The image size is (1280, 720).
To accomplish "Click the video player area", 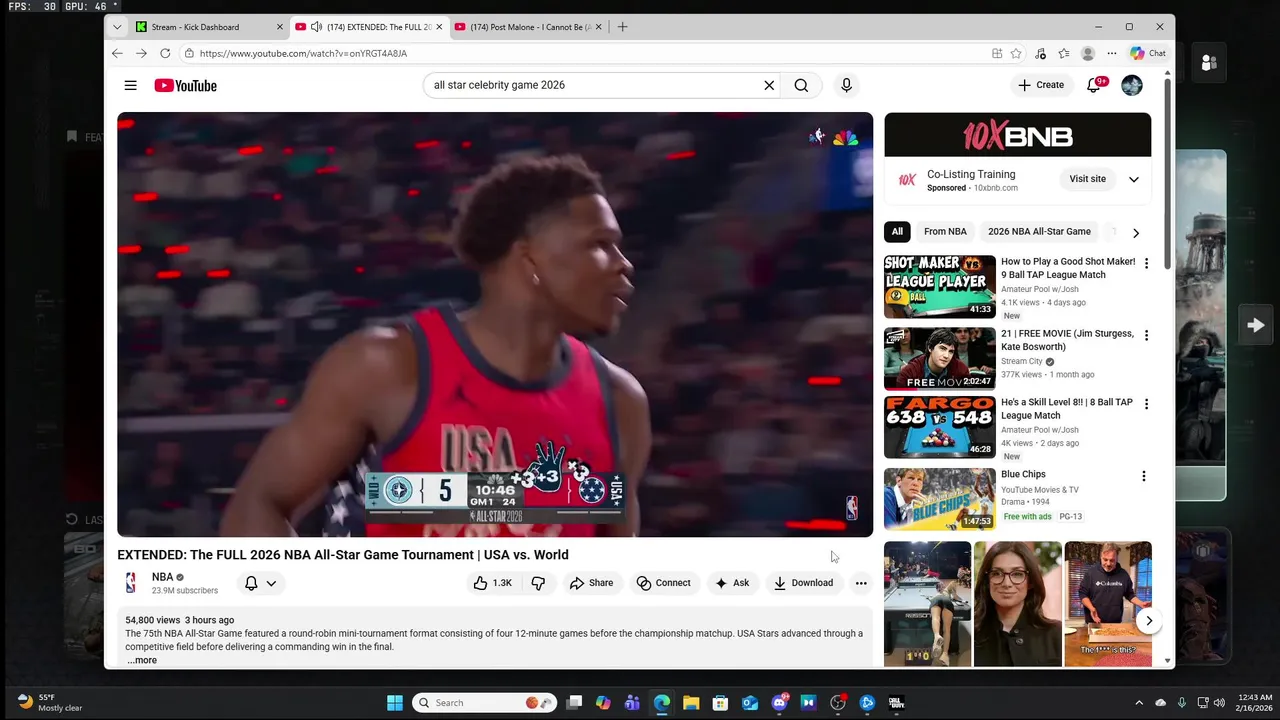I will (495, 324).
